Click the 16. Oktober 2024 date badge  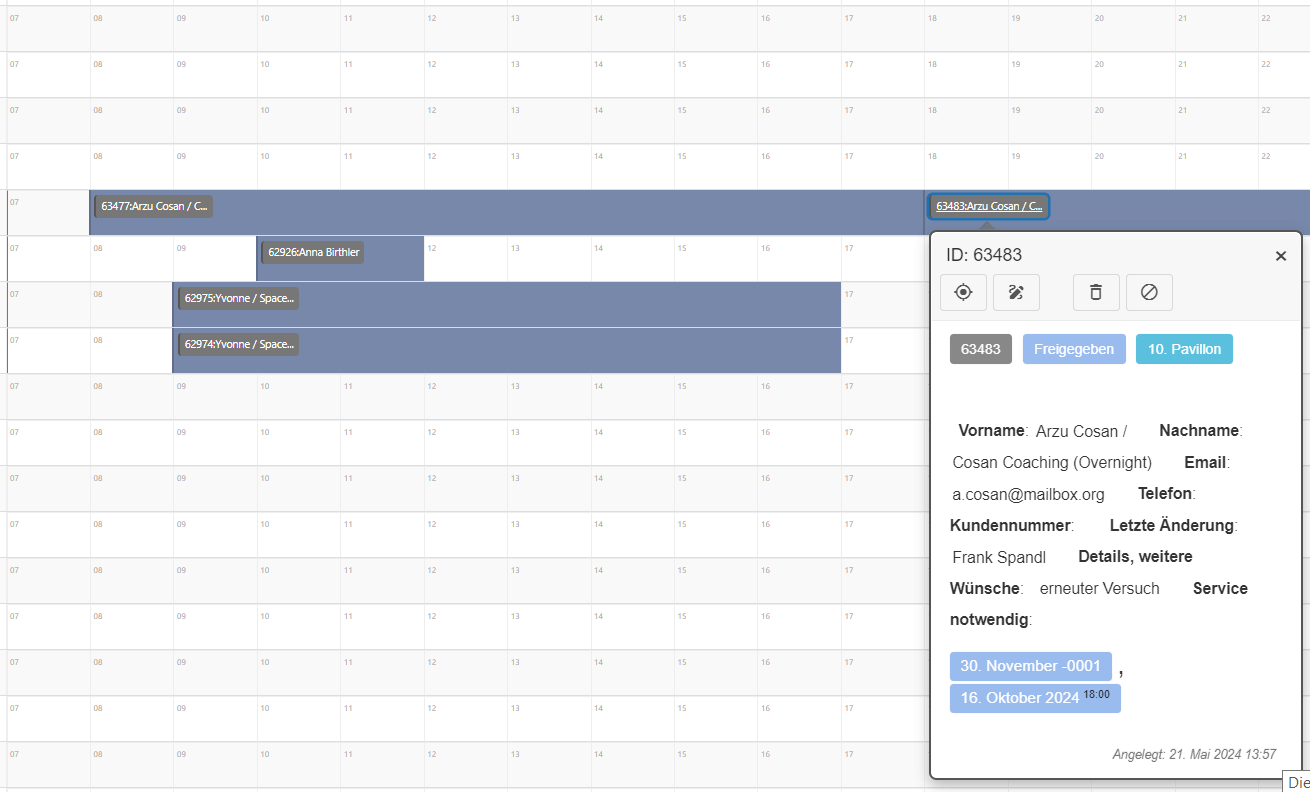(1035, 698)
